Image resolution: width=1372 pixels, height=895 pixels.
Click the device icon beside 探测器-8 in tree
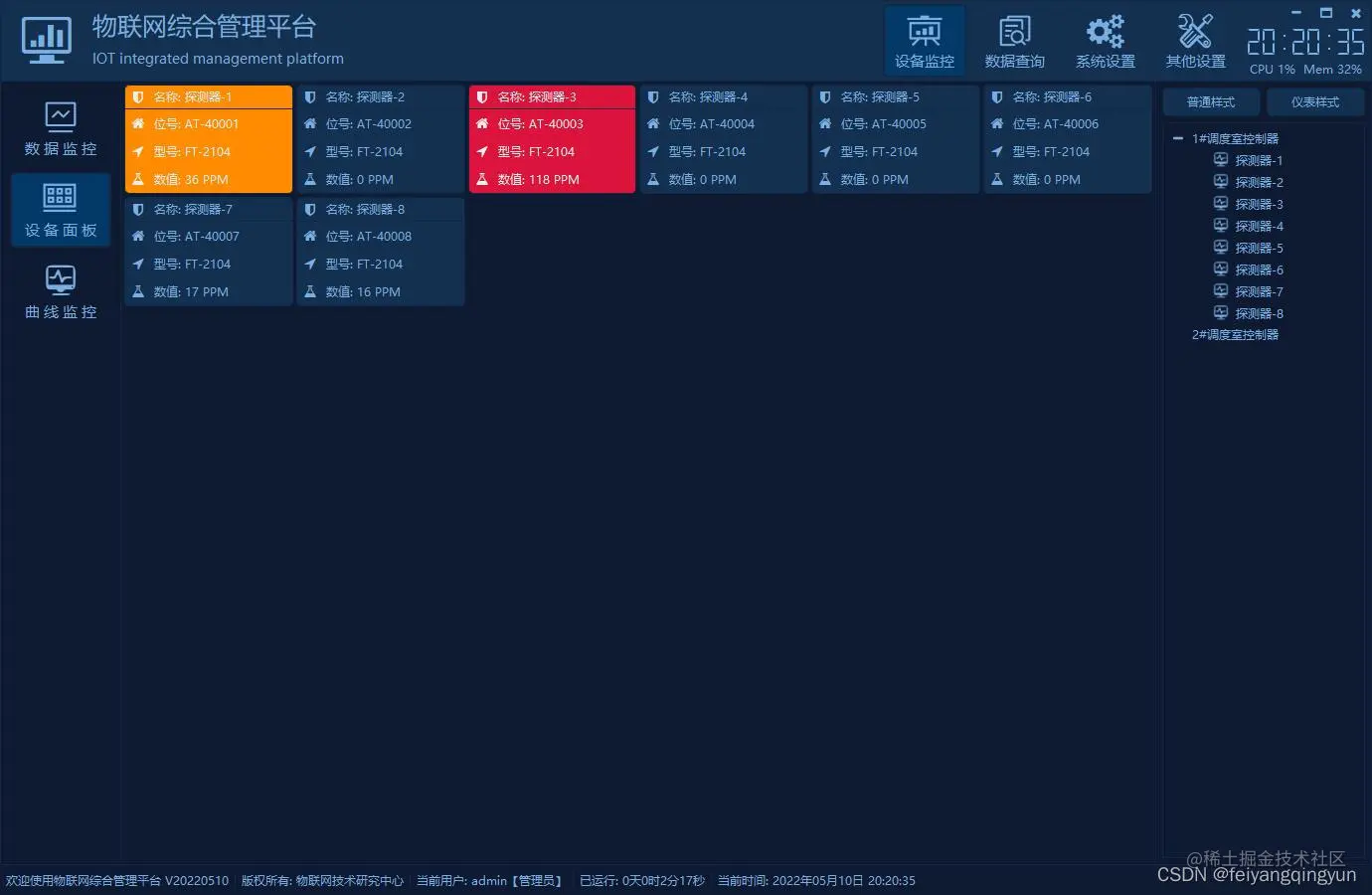coord(1221,313)
